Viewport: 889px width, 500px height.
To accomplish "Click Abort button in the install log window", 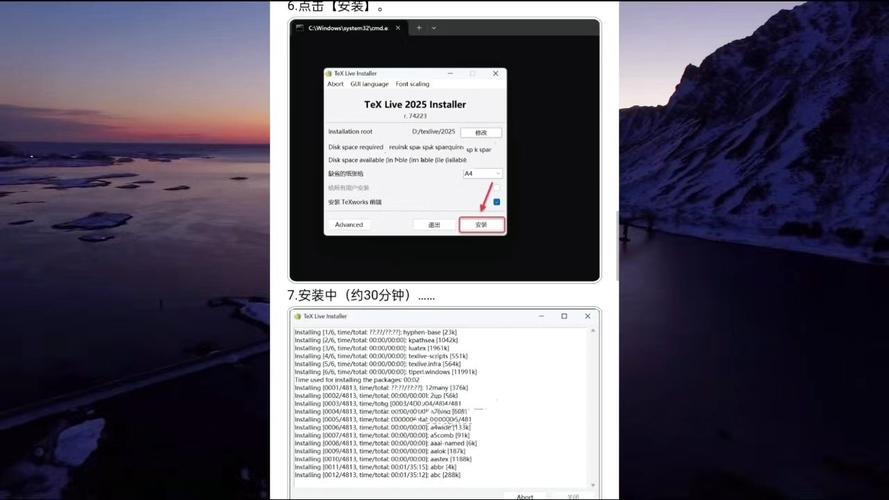I will coord(524,497).
